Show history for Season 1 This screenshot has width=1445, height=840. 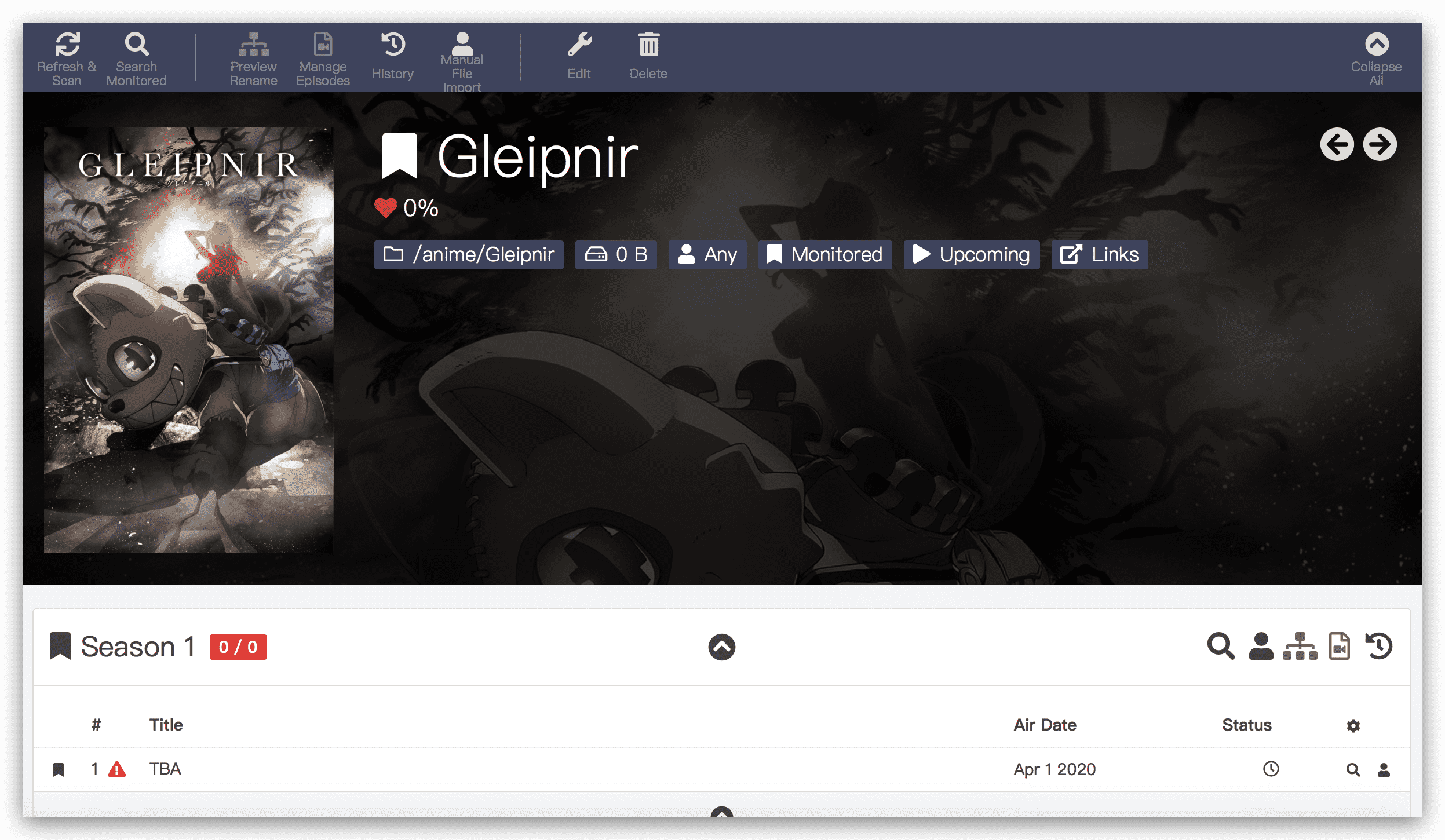[1380, 646]
